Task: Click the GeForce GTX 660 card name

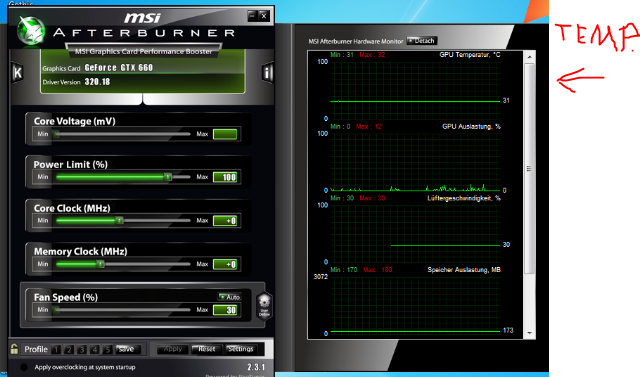Action: 118,68
